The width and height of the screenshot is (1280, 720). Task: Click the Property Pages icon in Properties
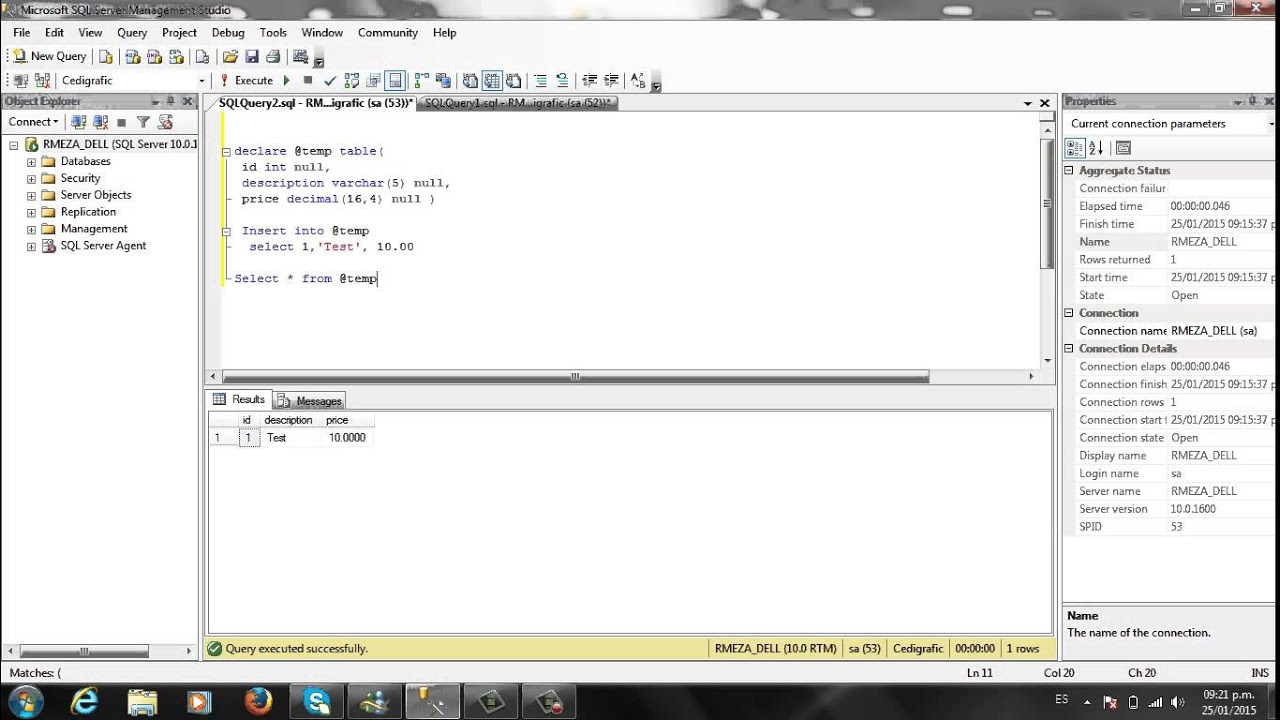(x=1123, y=148)
